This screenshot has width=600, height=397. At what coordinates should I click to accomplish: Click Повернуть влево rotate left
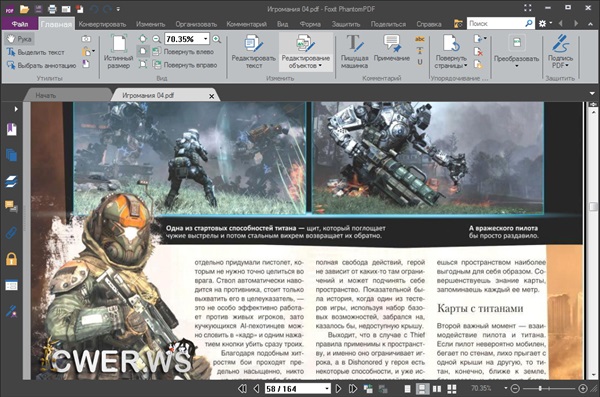183,52
